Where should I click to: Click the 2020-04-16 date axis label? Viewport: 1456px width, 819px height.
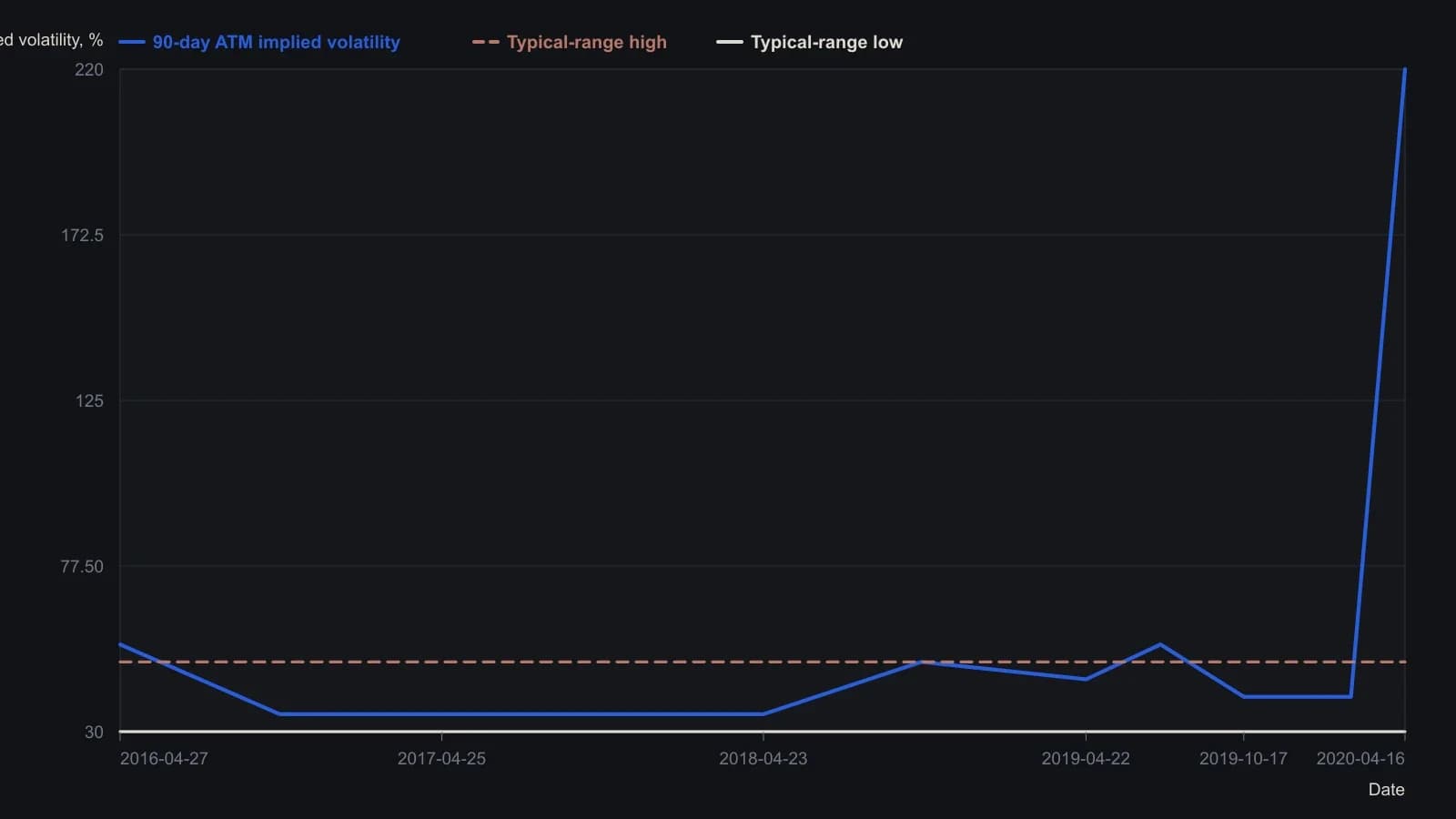(1360, 759)
